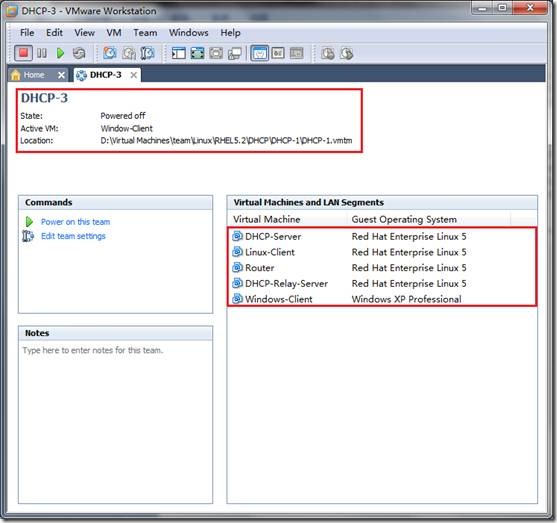Click the Take Snapshot toolbar icon

[110, 53]
